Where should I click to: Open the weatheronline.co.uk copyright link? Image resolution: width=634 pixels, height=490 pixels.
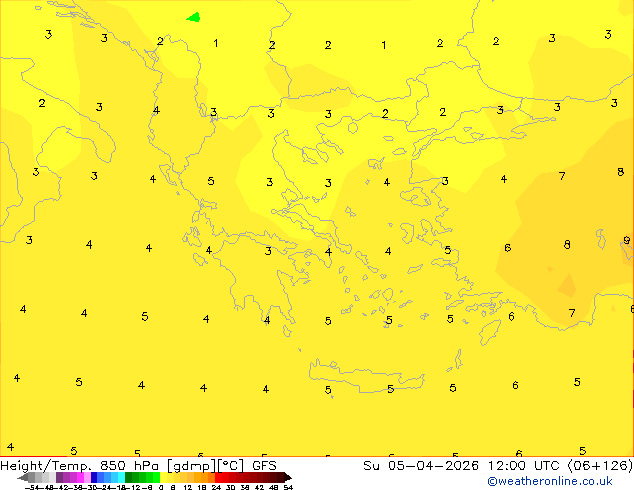pyautogui.click(x=550, y=481)
